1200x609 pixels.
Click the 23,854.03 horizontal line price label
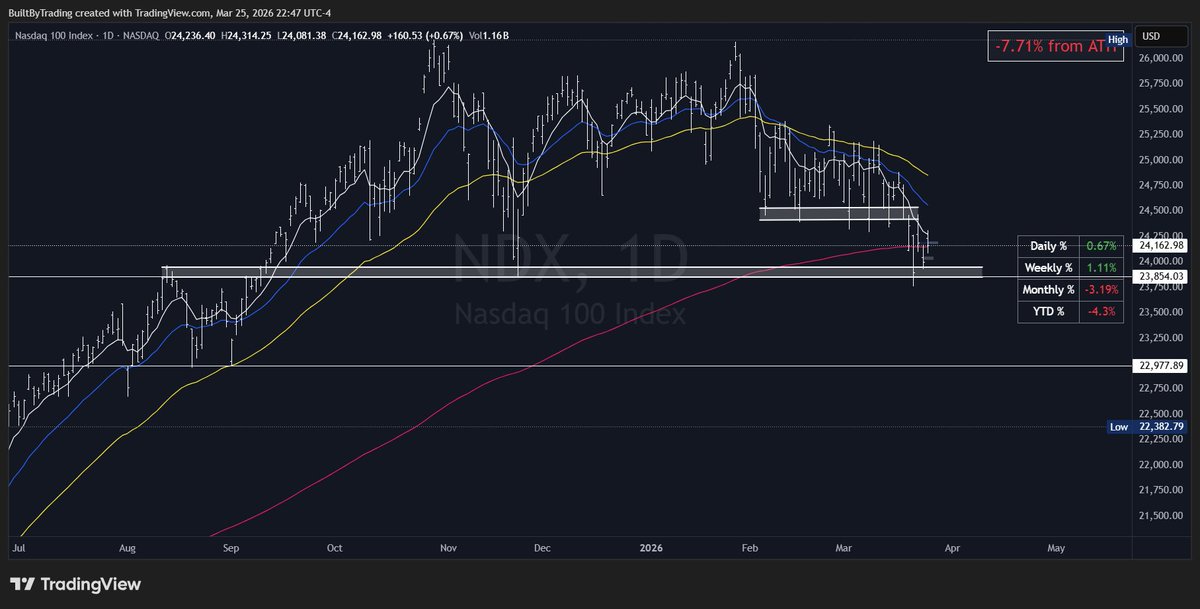(x=1161, y=276)
